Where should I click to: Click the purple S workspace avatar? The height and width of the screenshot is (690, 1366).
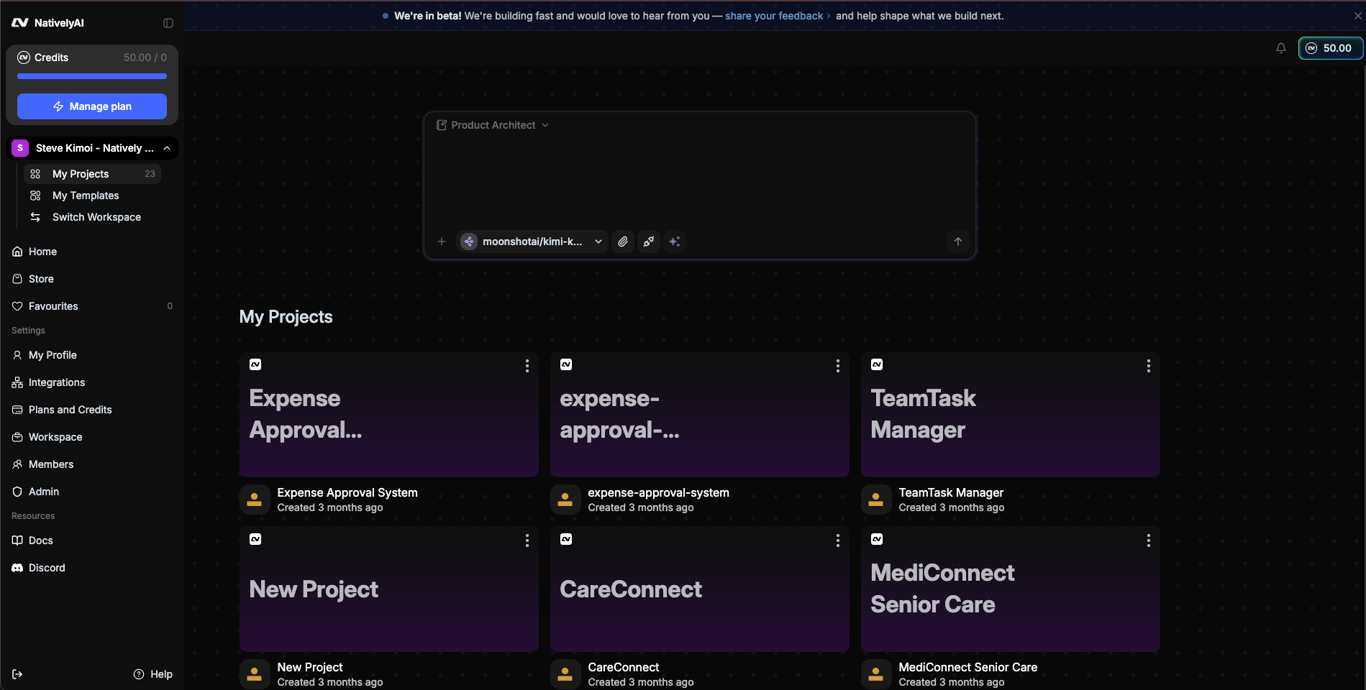coord(20,148)
